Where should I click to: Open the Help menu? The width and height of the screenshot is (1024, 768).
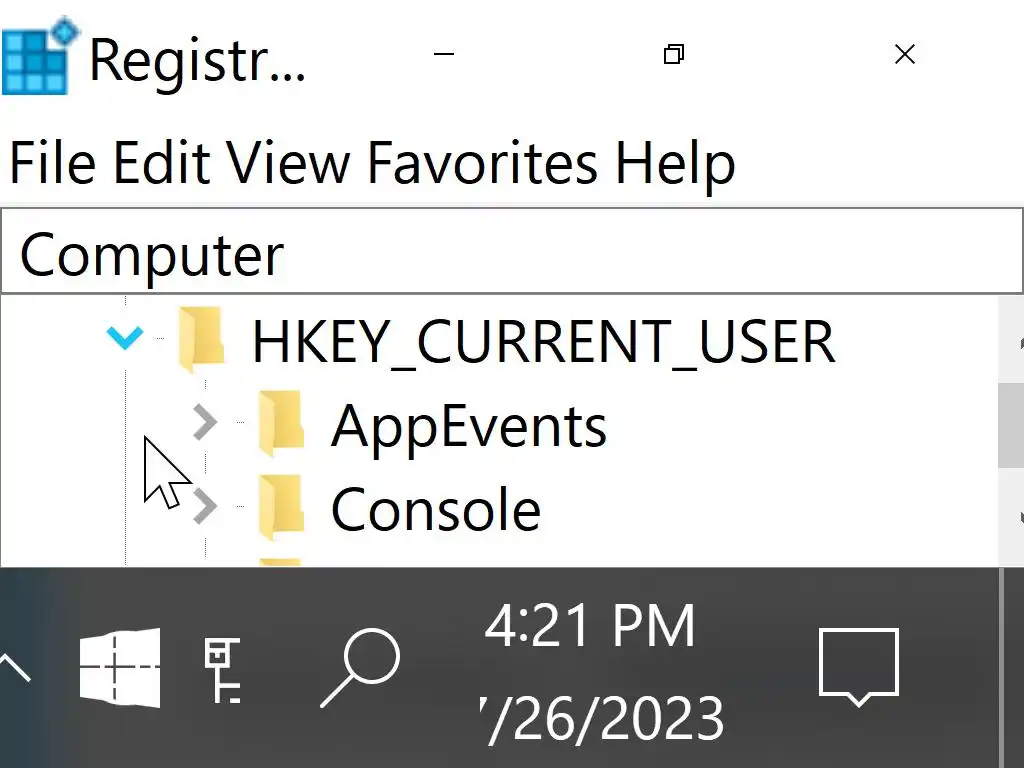pos(675,163)
